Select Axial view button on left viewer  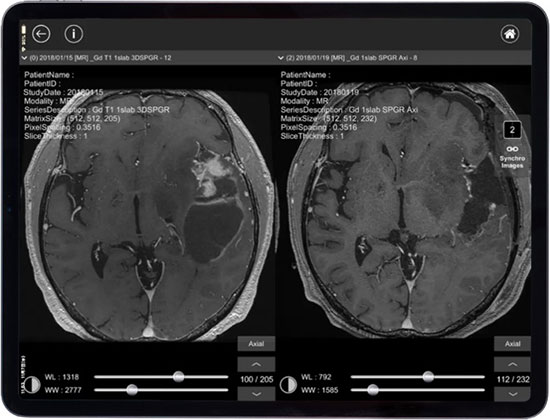click(x=256, y=344)
